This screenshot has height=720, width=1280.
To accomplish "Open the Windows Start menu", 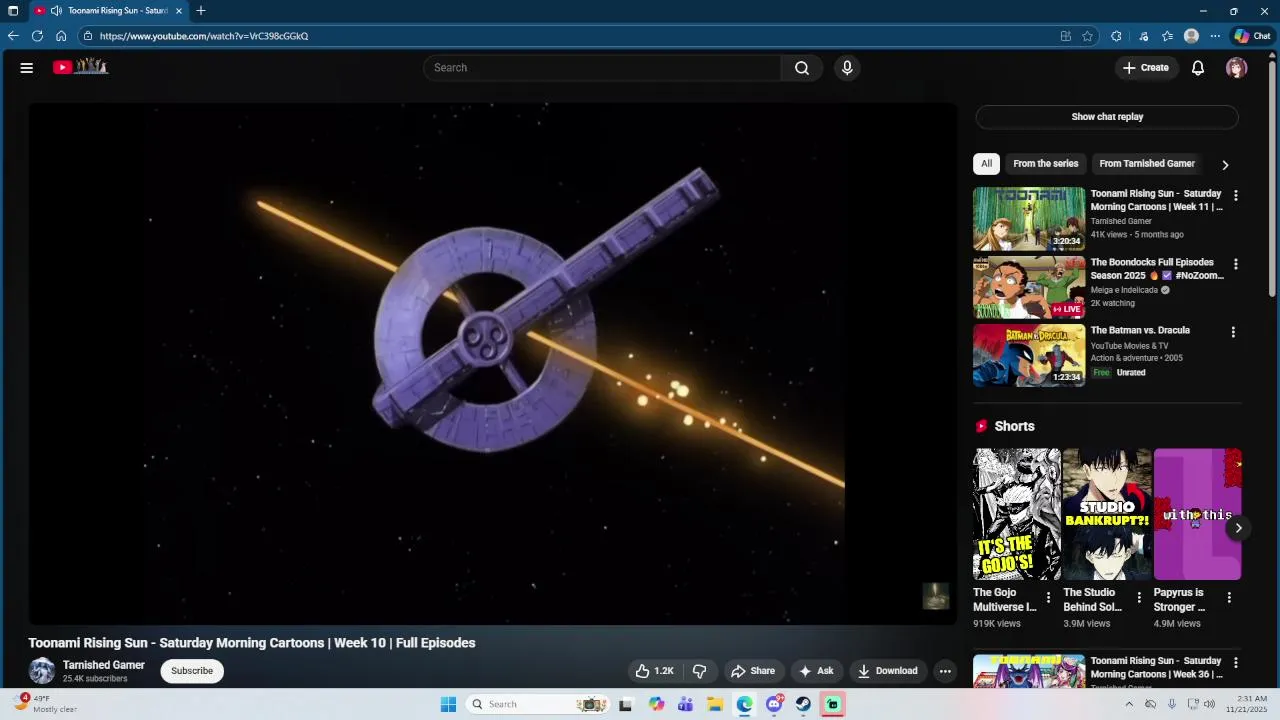I will pyautogui.click(x=448, y=704).
